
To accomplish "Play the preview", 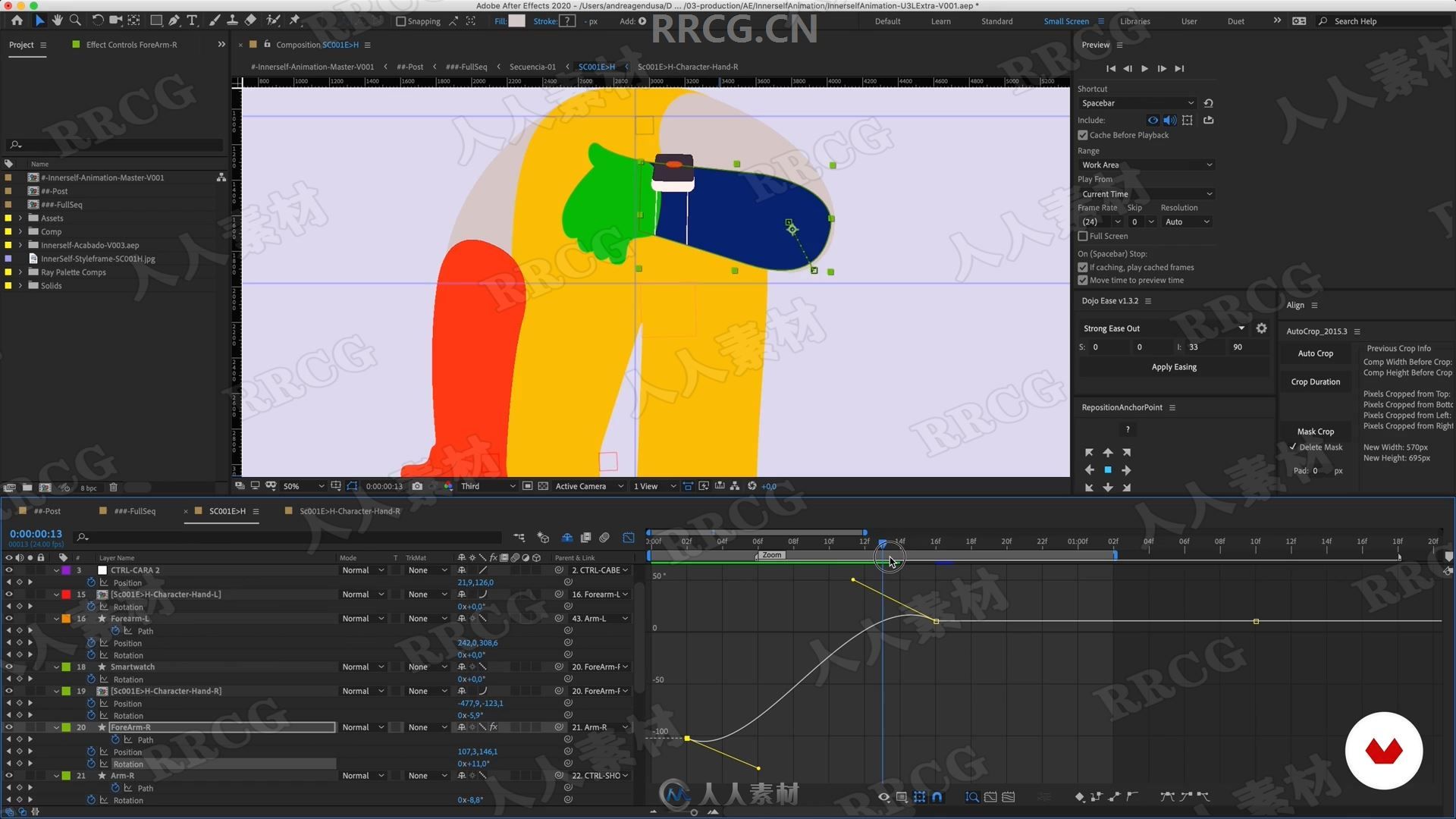I will pos(1144,68).
